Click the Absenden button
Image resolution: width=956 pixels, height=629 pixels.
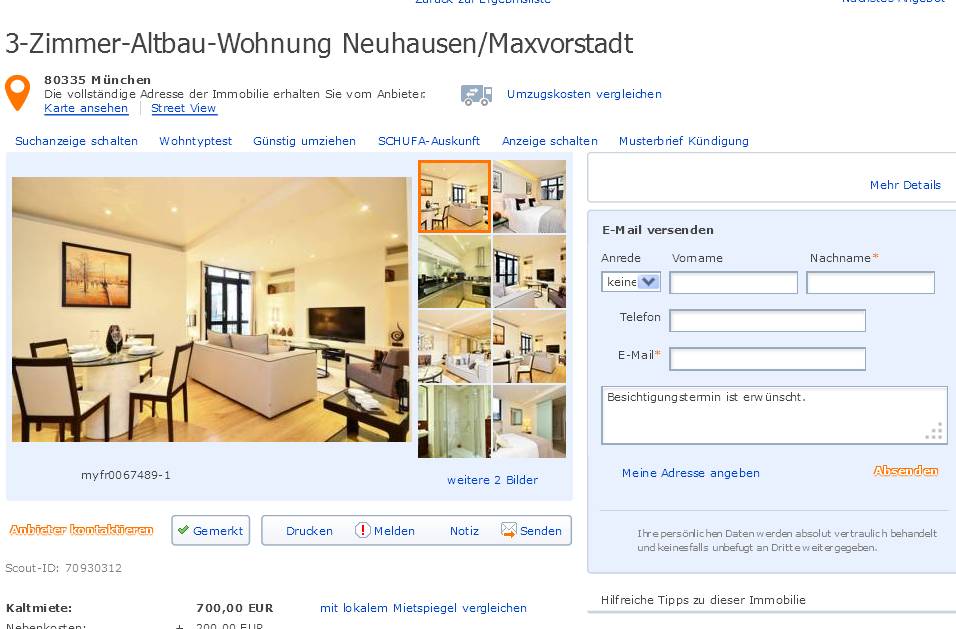click(905, 471)
